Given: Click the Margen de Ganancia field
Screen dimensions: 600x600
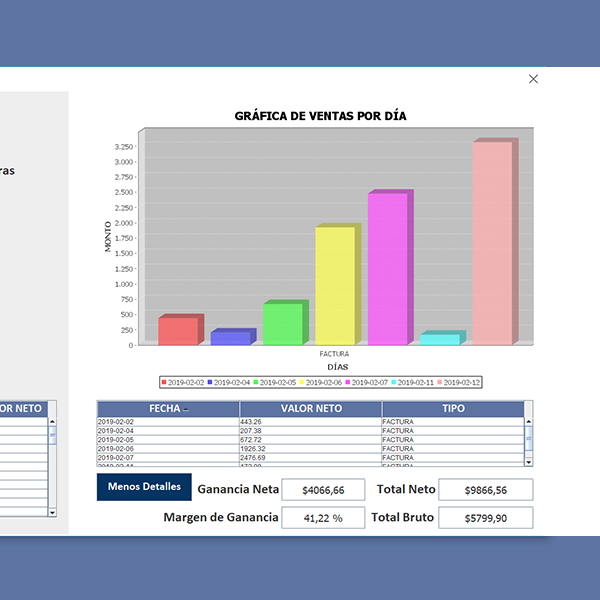Looking at the screenshot, I should (x=322, y=518).
